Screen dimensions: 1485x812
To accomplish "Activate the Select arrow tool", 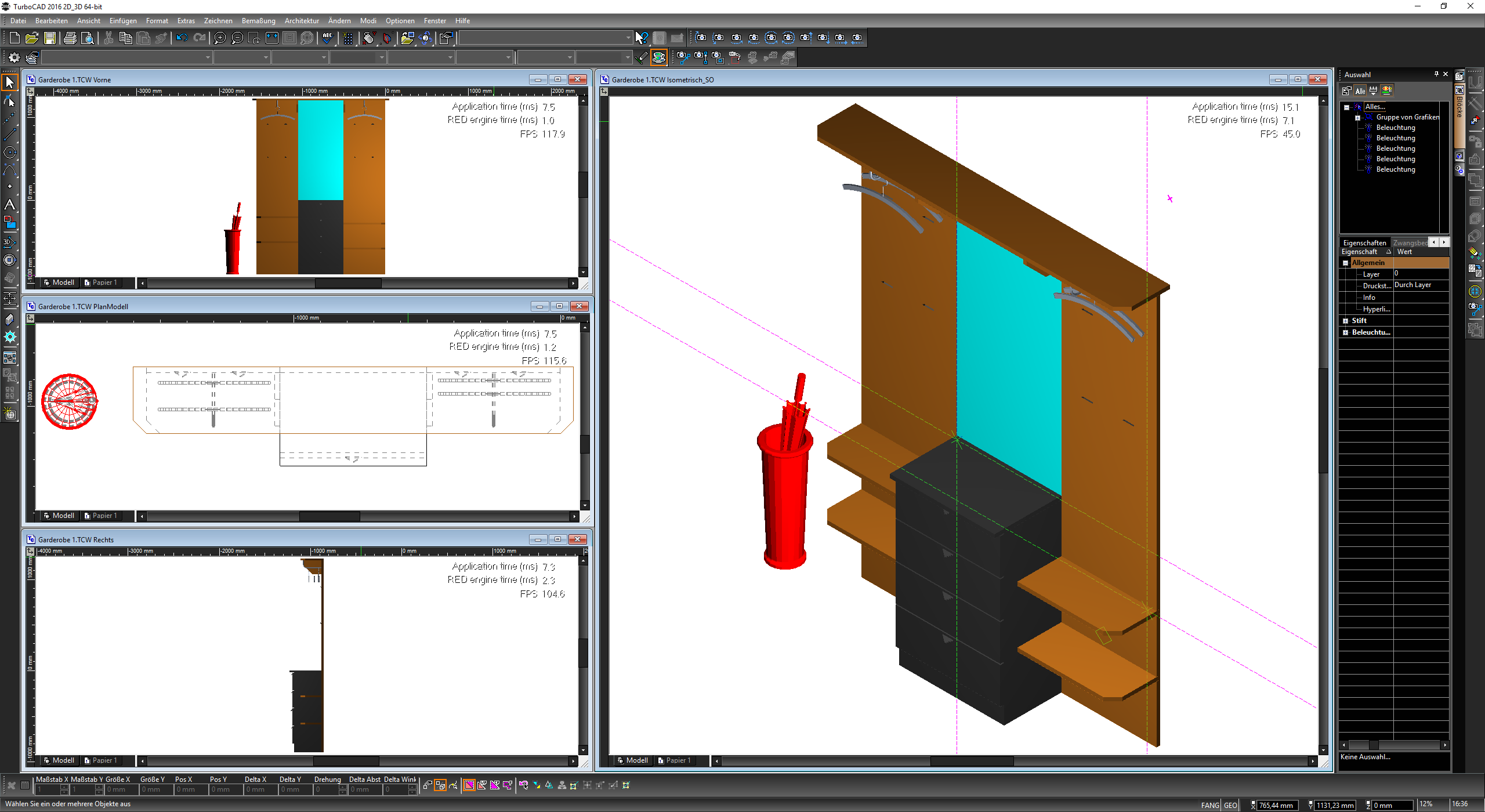I will 9,82.
